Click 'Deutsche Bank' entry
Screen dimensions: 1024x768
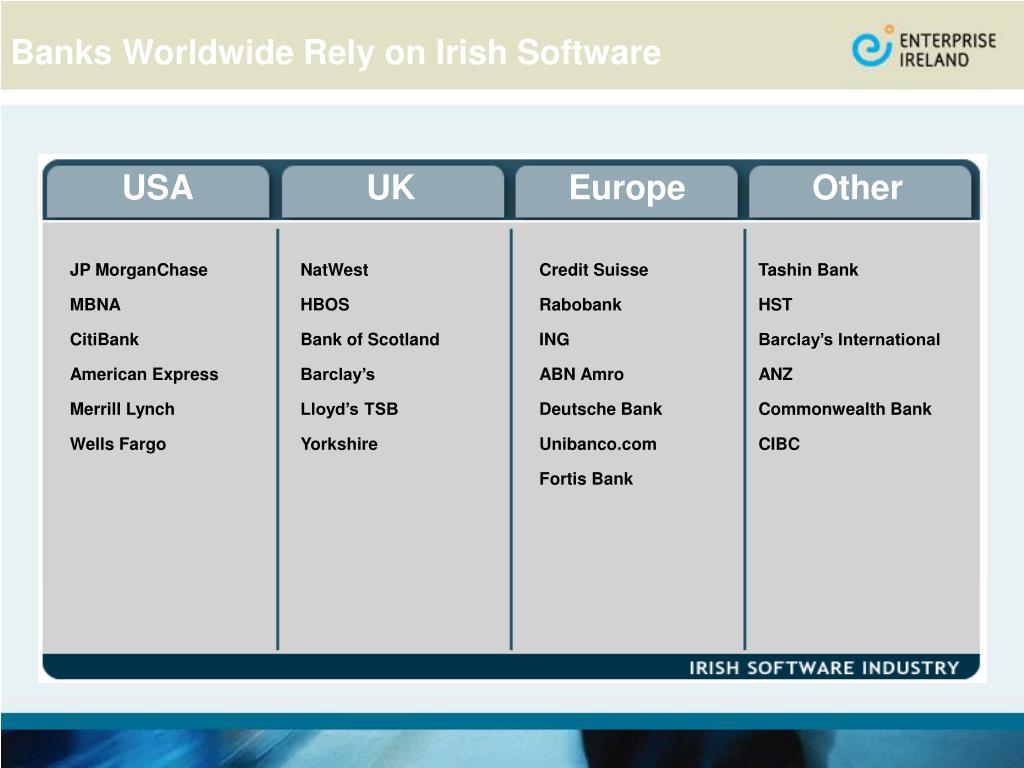coord(601,409)
